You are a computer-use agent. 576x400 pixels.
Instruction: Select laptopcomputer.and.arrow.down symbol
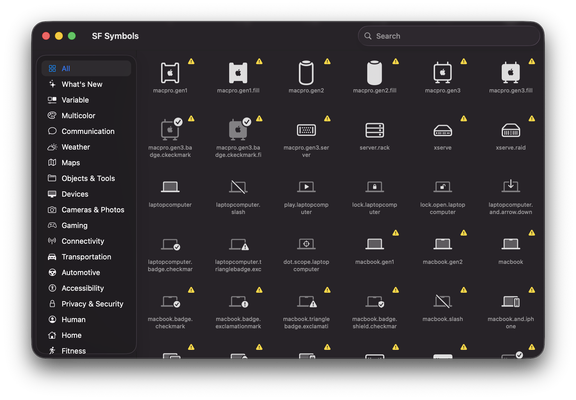[x=511, y=186]
